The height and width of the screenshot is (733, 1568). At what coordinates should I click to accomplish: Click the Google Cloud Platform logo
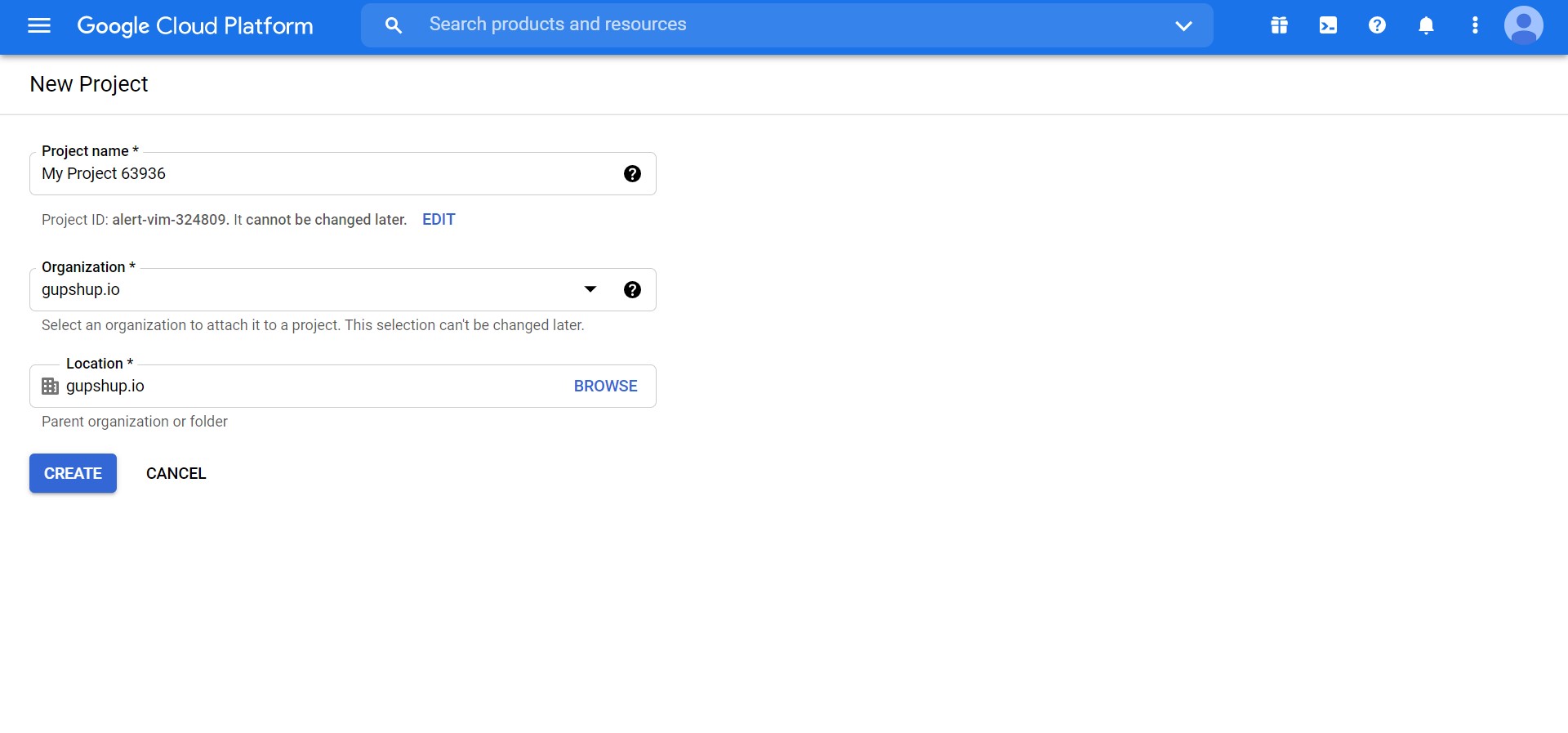pyautogui.click(x=195, y=25)
